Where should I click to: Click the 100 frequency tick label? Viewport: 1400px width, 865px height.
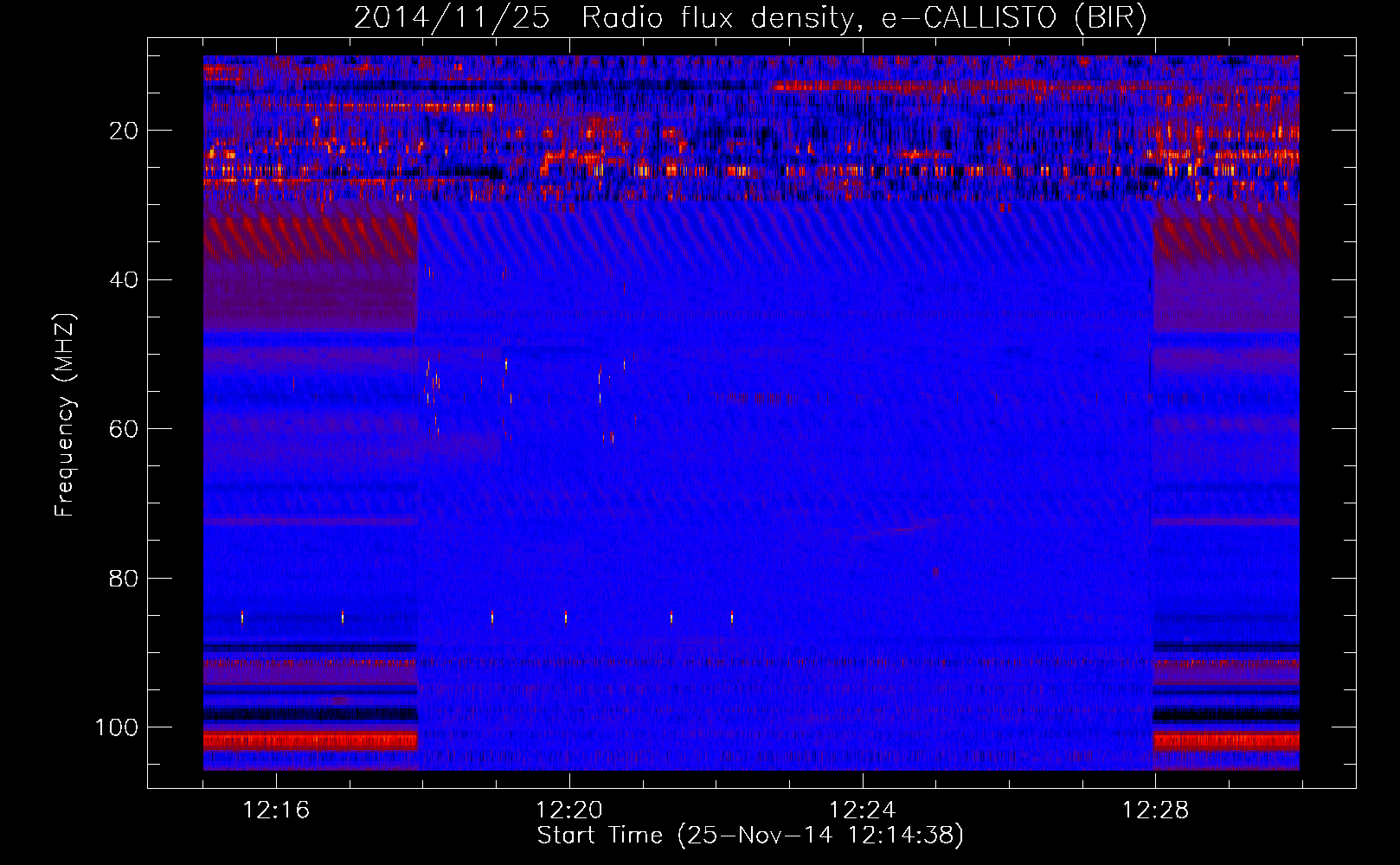(x=117, y=727)
